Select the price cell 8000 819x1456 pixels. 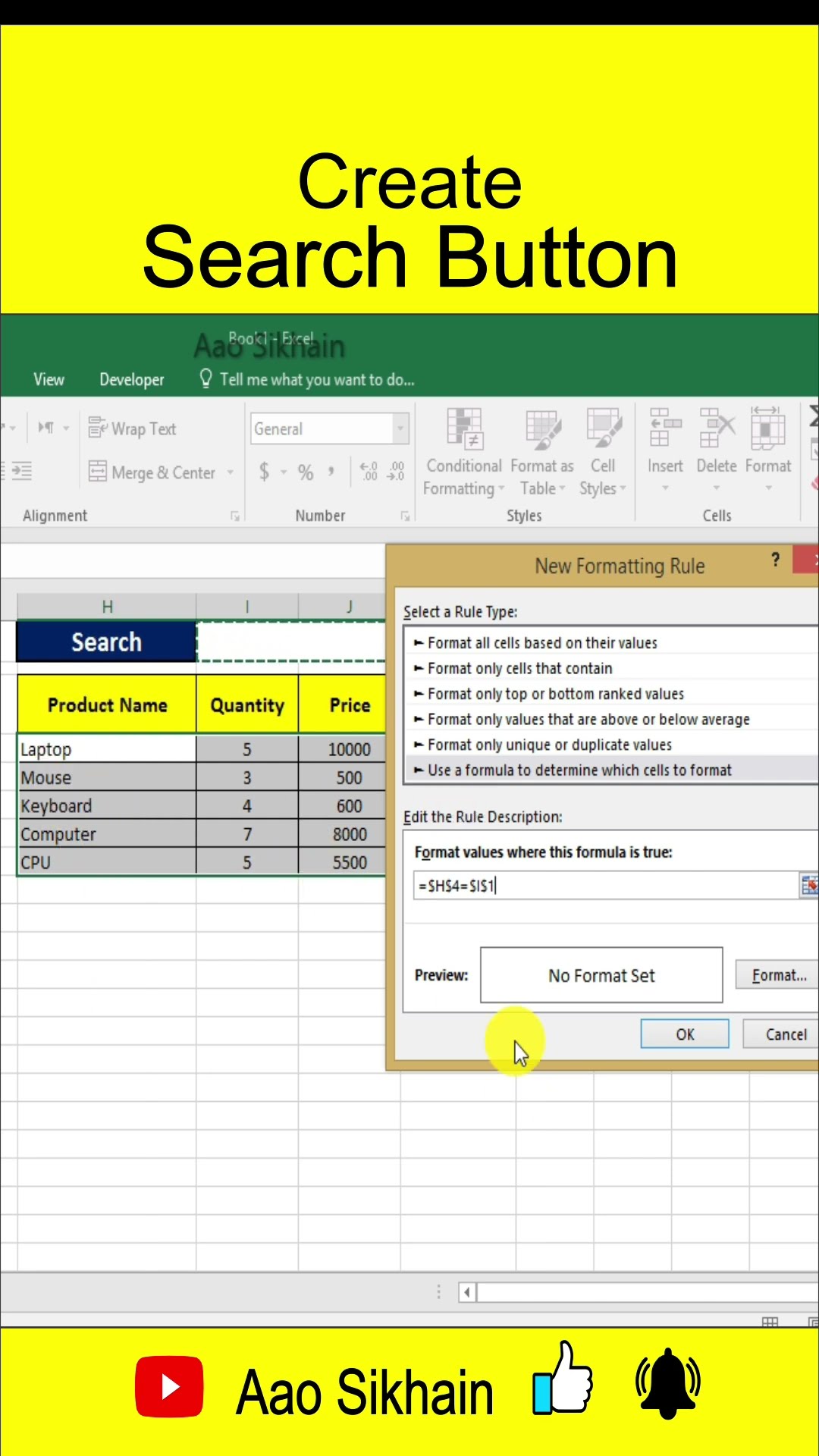(343, 834)
